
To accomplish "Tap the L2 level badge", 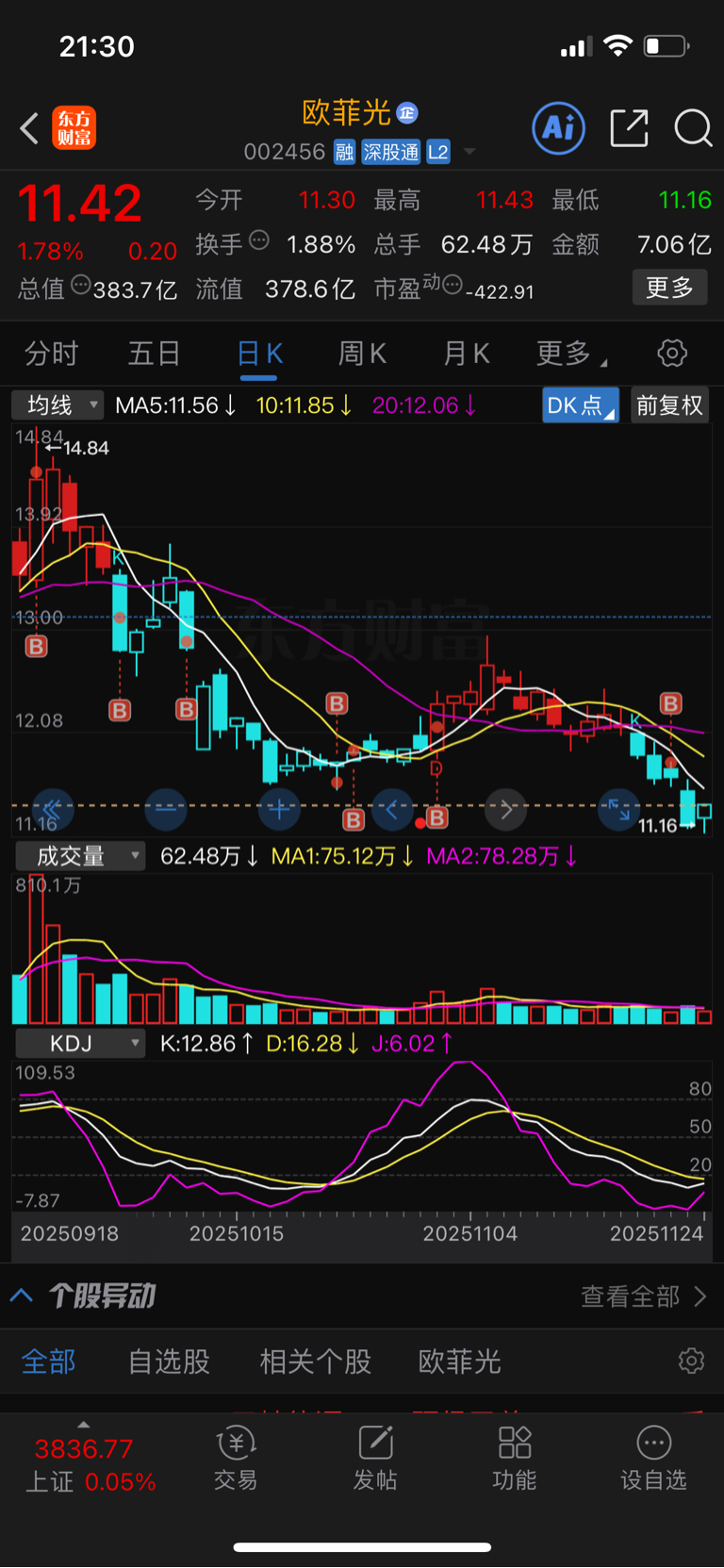I will click(438, 152).
